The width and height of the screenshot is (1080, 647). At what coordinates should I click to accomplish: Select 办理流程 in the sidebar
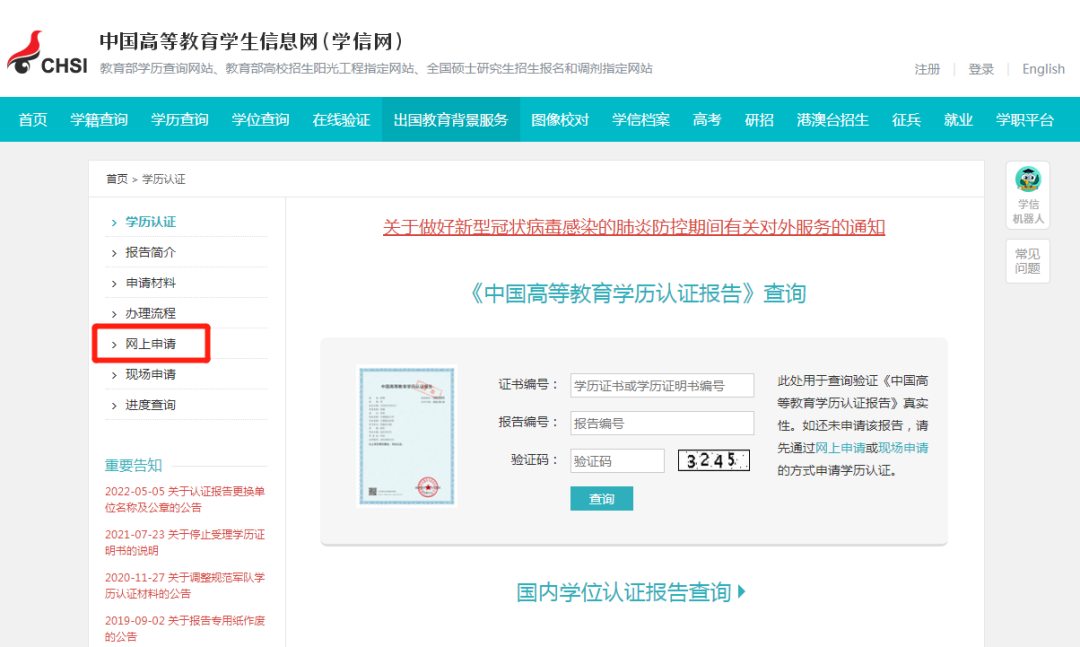[150, 314]
